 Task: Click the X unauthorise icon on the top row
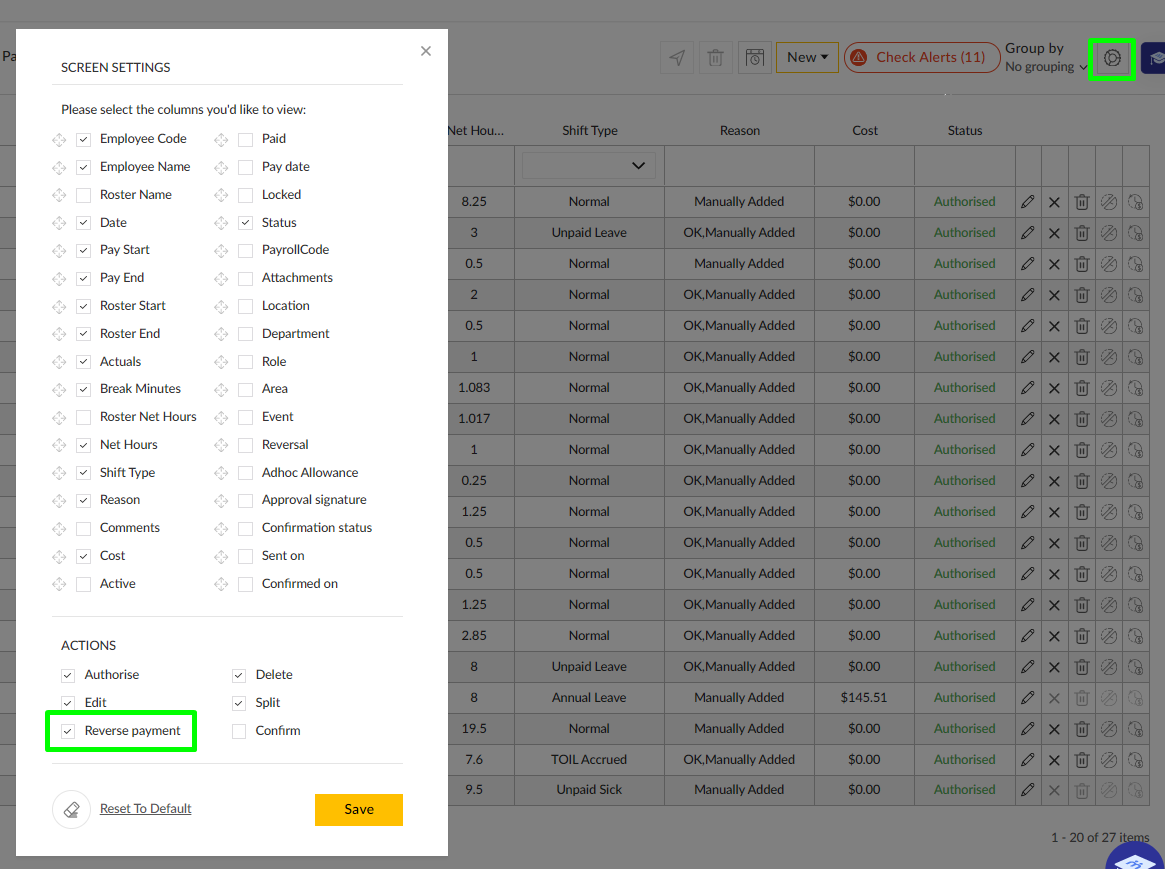(1054, 201)
